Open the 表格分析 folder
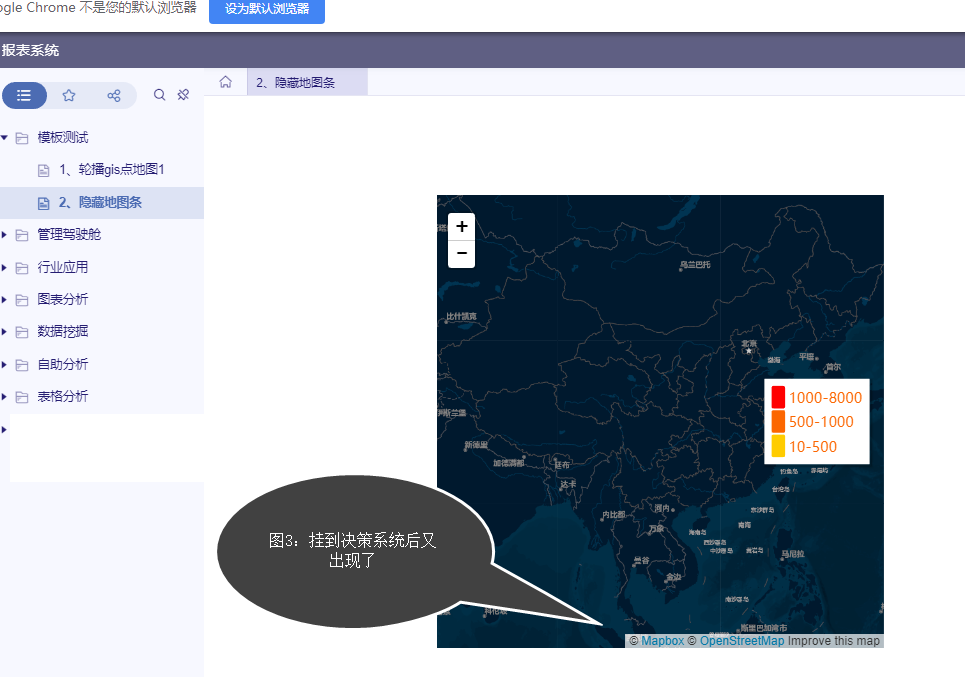 62,397
